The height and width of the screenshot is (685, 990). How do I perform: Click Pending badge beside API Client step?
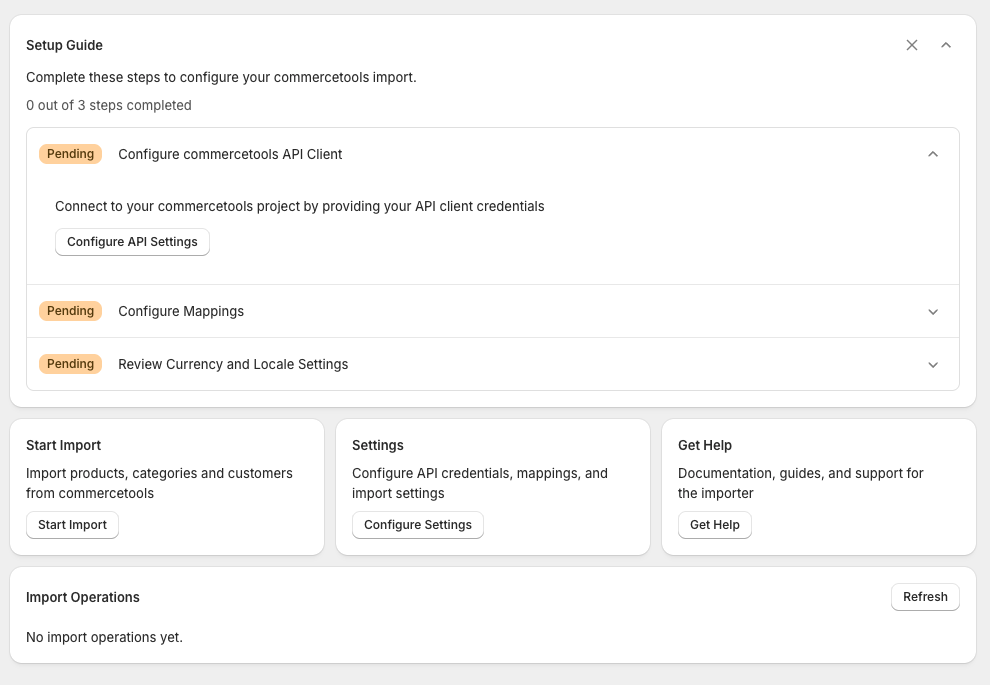pos(71,153)
